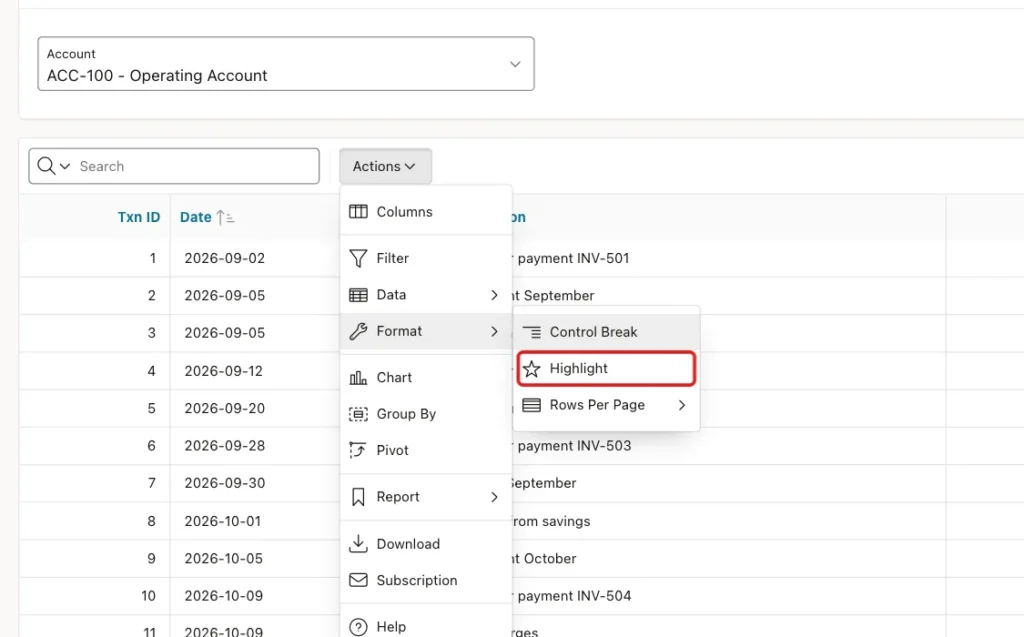
Task: Click the Chart bar graph icon
Action: coord(358,378)
